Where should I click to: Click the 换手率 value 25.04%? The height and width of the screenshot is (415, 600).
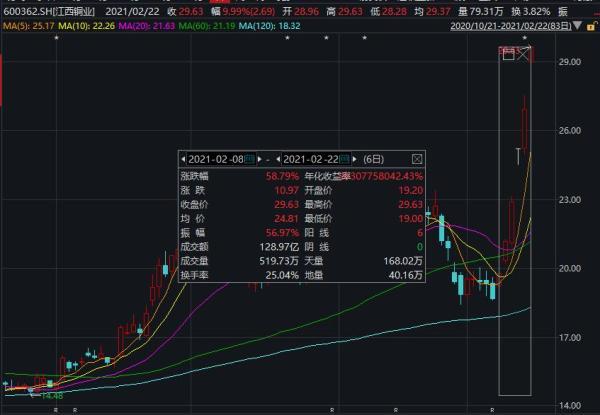(x=282, y=275)
